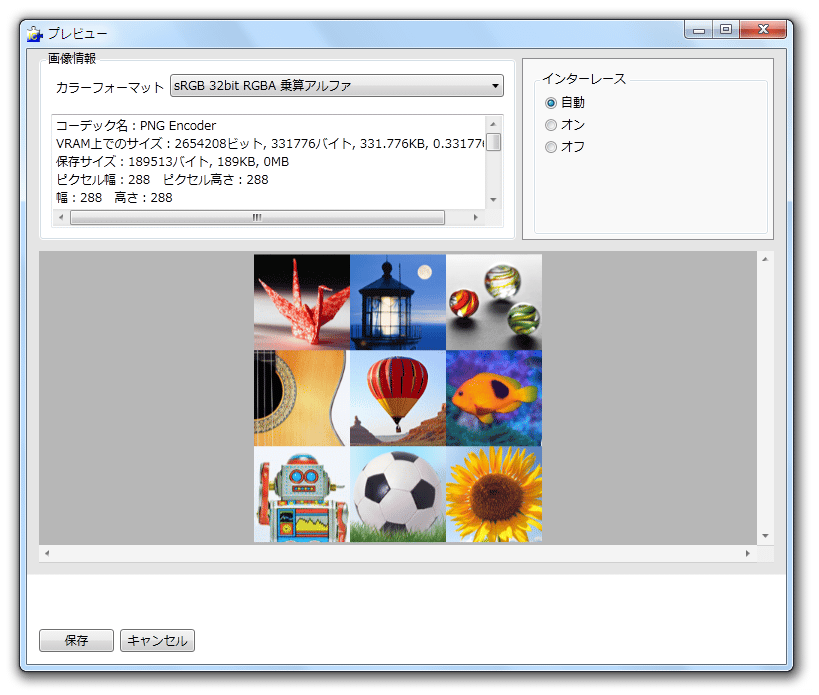Click the sunflower image tile
Image resolution: width=819 pixels, height=695 pixels.
[x=494, y=494]
